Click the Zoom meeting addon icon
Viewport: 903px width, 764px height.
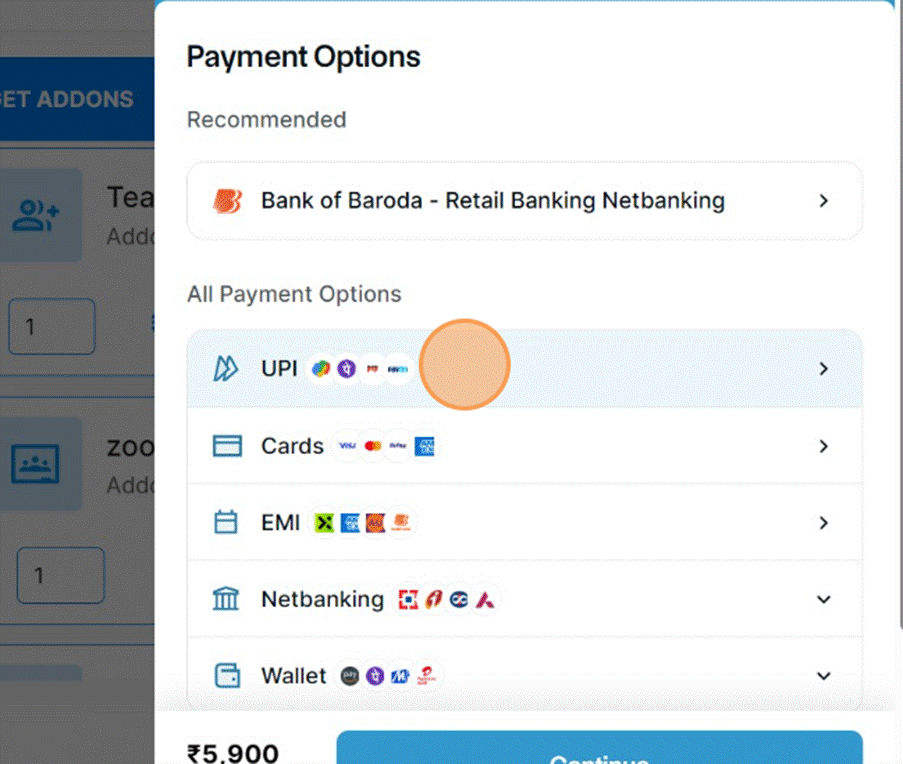coord(37,463)
